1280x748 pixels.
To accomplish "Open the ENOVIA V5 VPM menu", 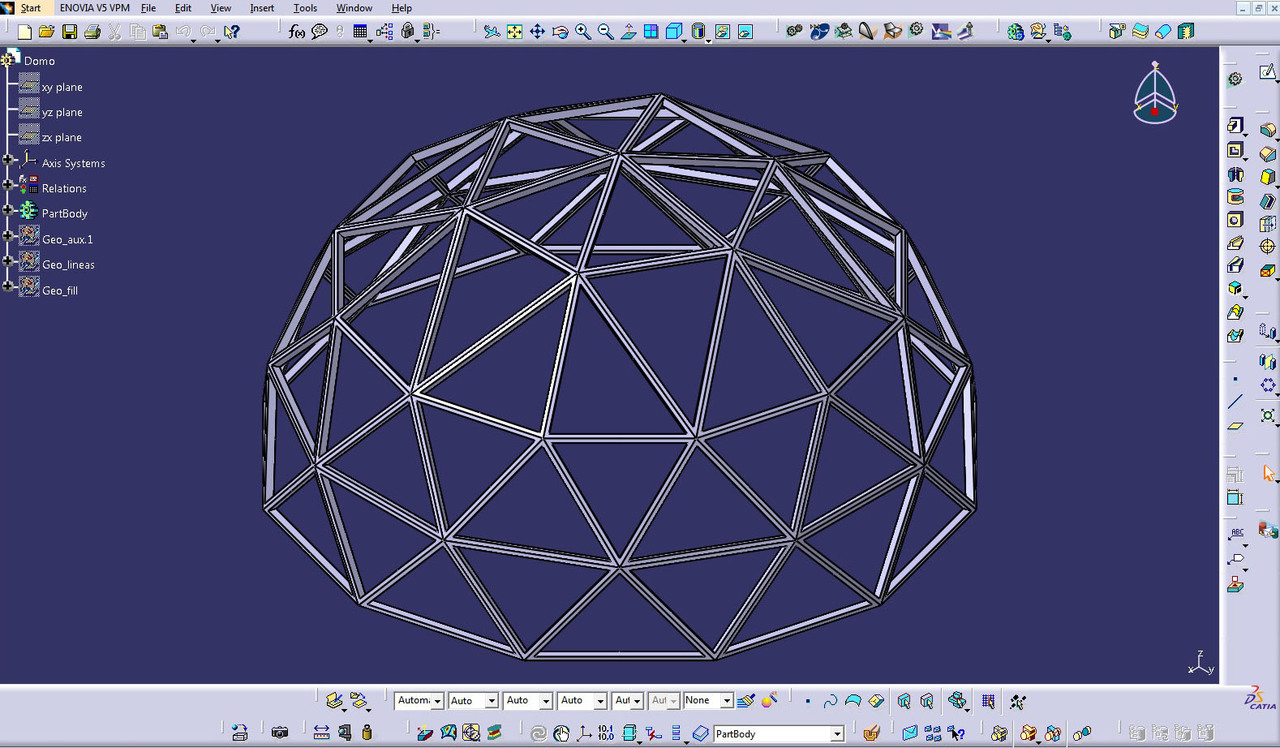I will click(94, 8).
